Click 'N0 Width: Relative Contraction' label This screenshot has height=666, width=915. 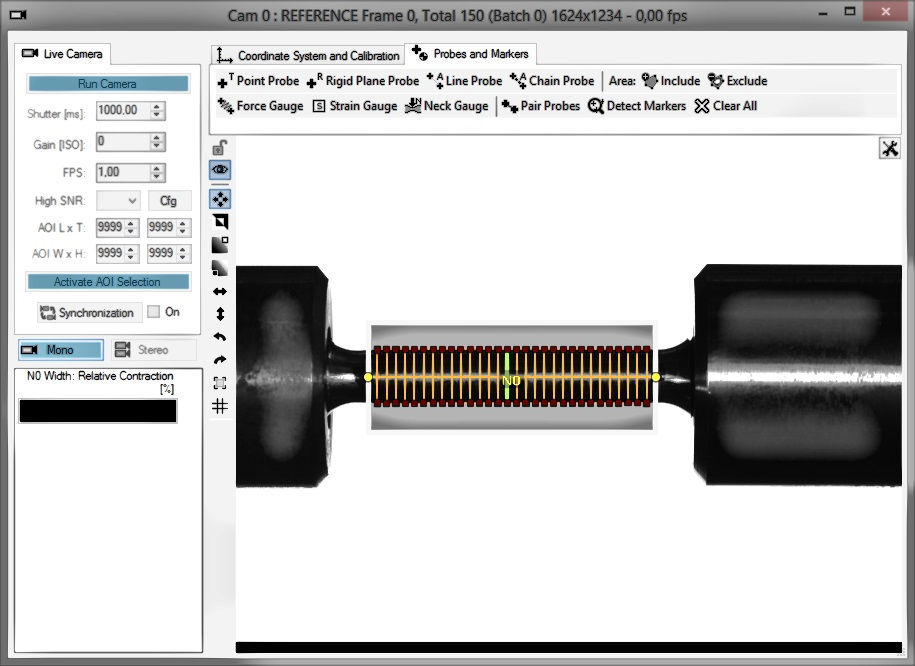tap(100, 376)
